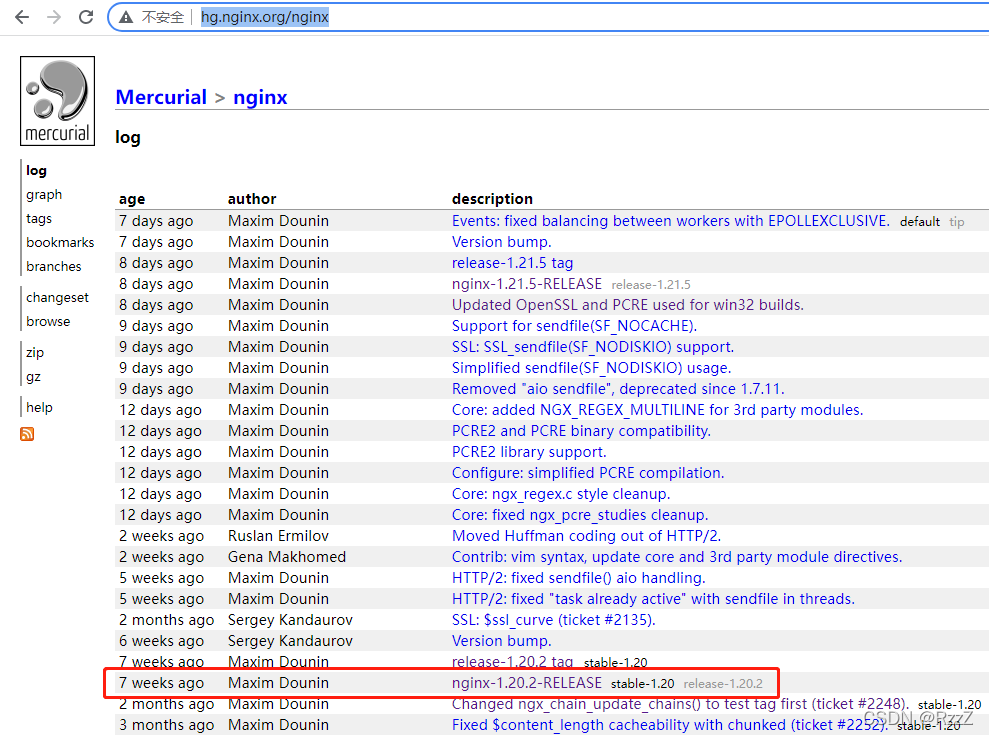Open 'Contrib: vim syntax' commit

(x=677, y=556)
